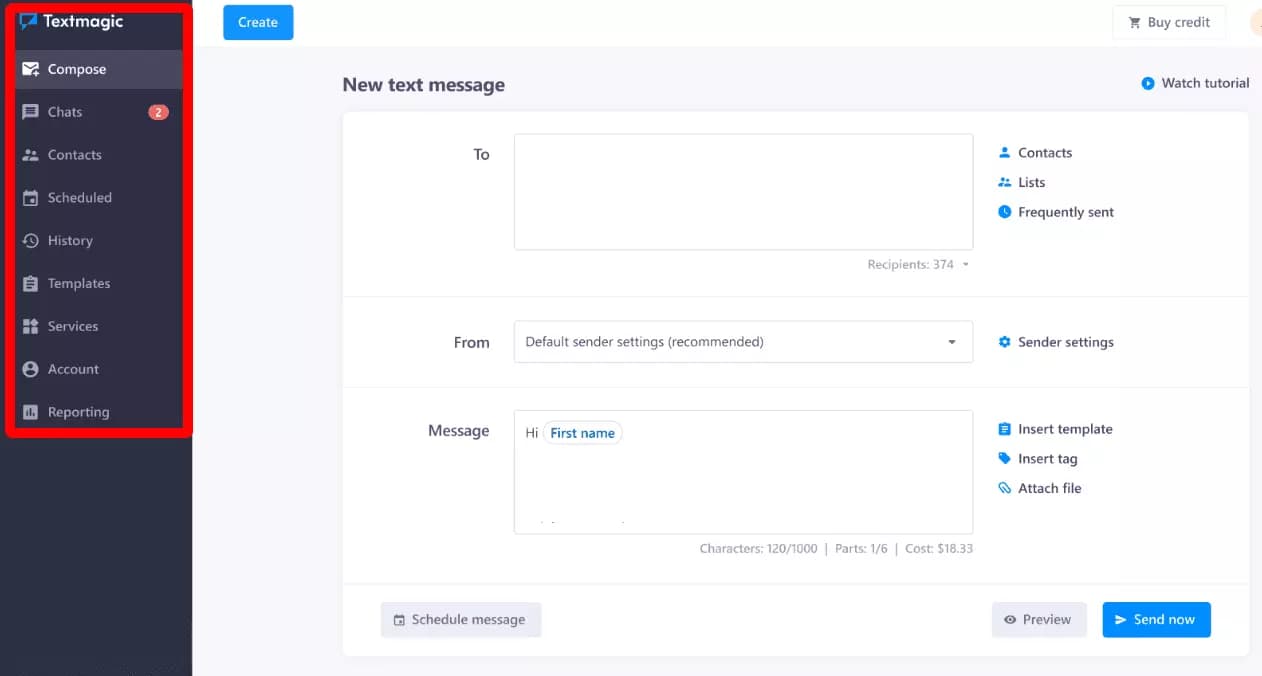
Task: Click the Textmagic logo icon
Action: click(x=29, y=21)
